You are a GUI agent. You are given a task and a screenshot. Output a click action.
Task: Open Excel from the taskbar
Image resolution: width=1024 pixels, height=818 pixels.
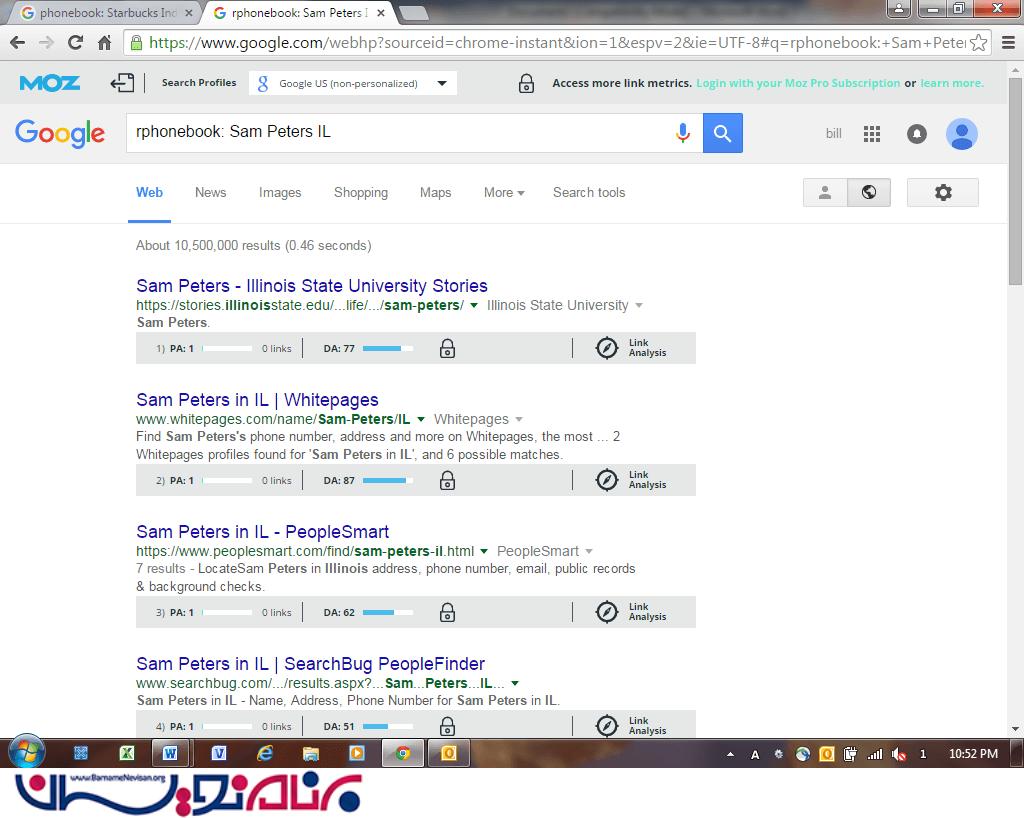point(127,753)
